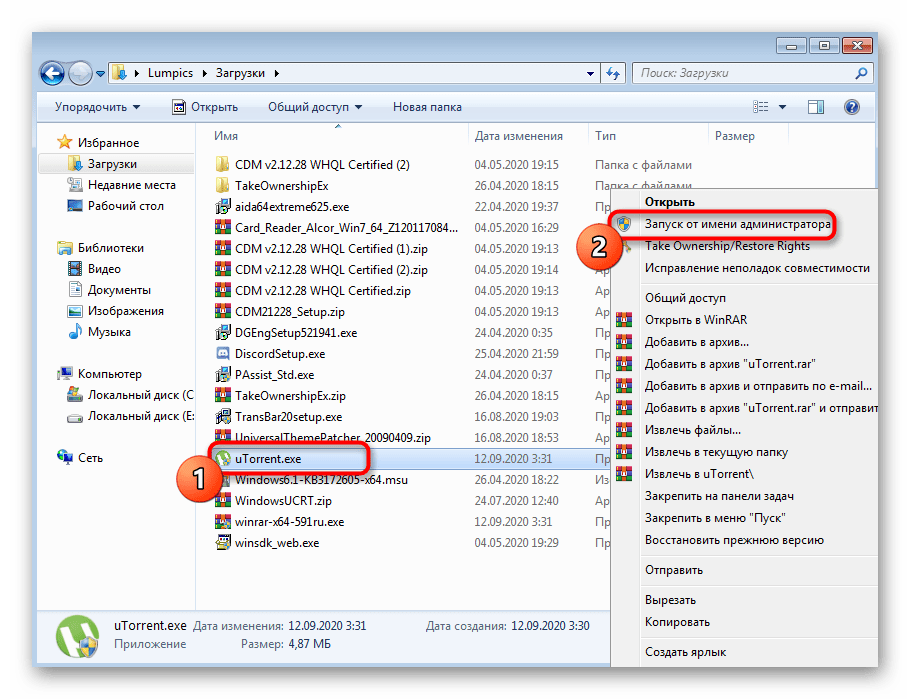Select the CDM v2.12.28 WHQL Certified (2) folder icon
Screen dimensions: 910x699
tap(222, 164)
